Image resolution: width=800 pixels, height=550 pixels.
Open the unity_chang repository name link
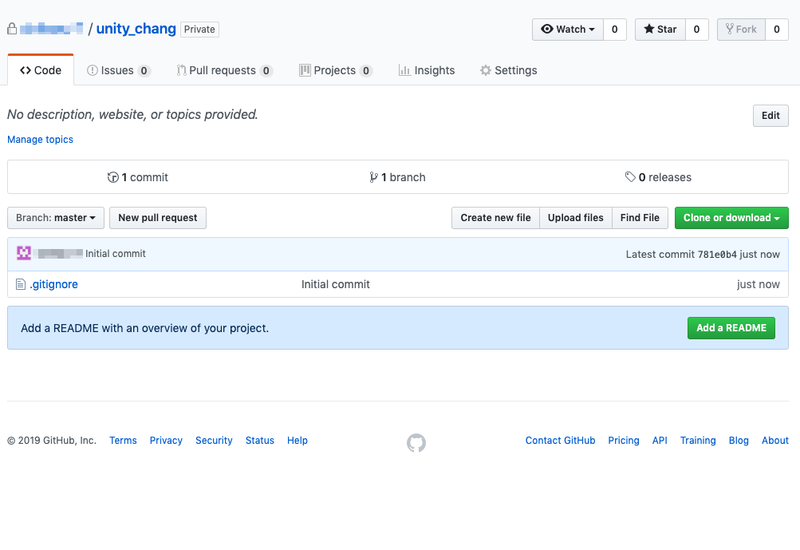tap(136, 29)
